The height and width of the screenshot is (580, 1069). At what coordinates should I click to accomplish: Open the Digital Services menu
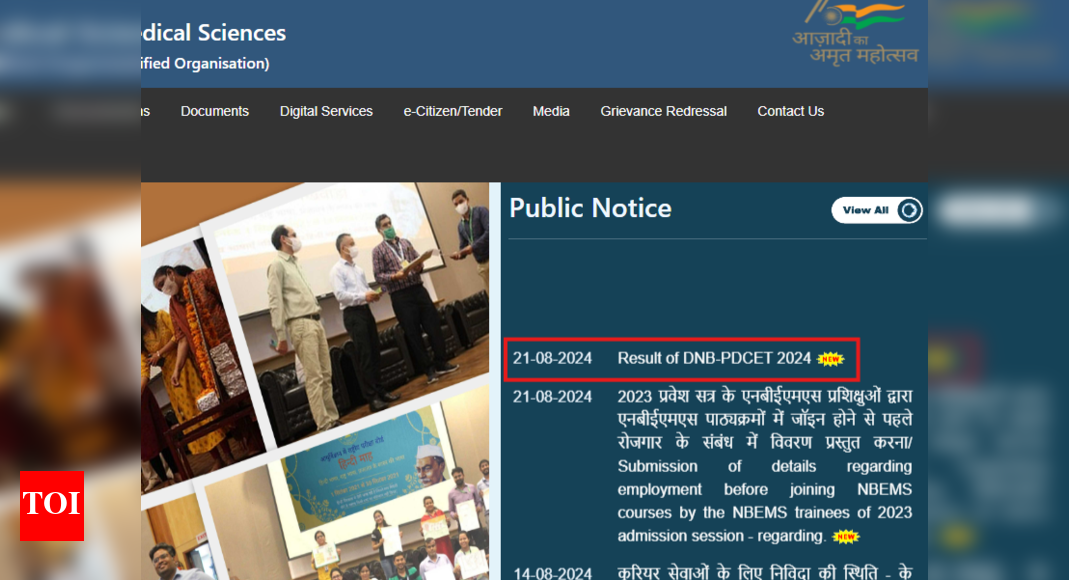tap(326, 111)
